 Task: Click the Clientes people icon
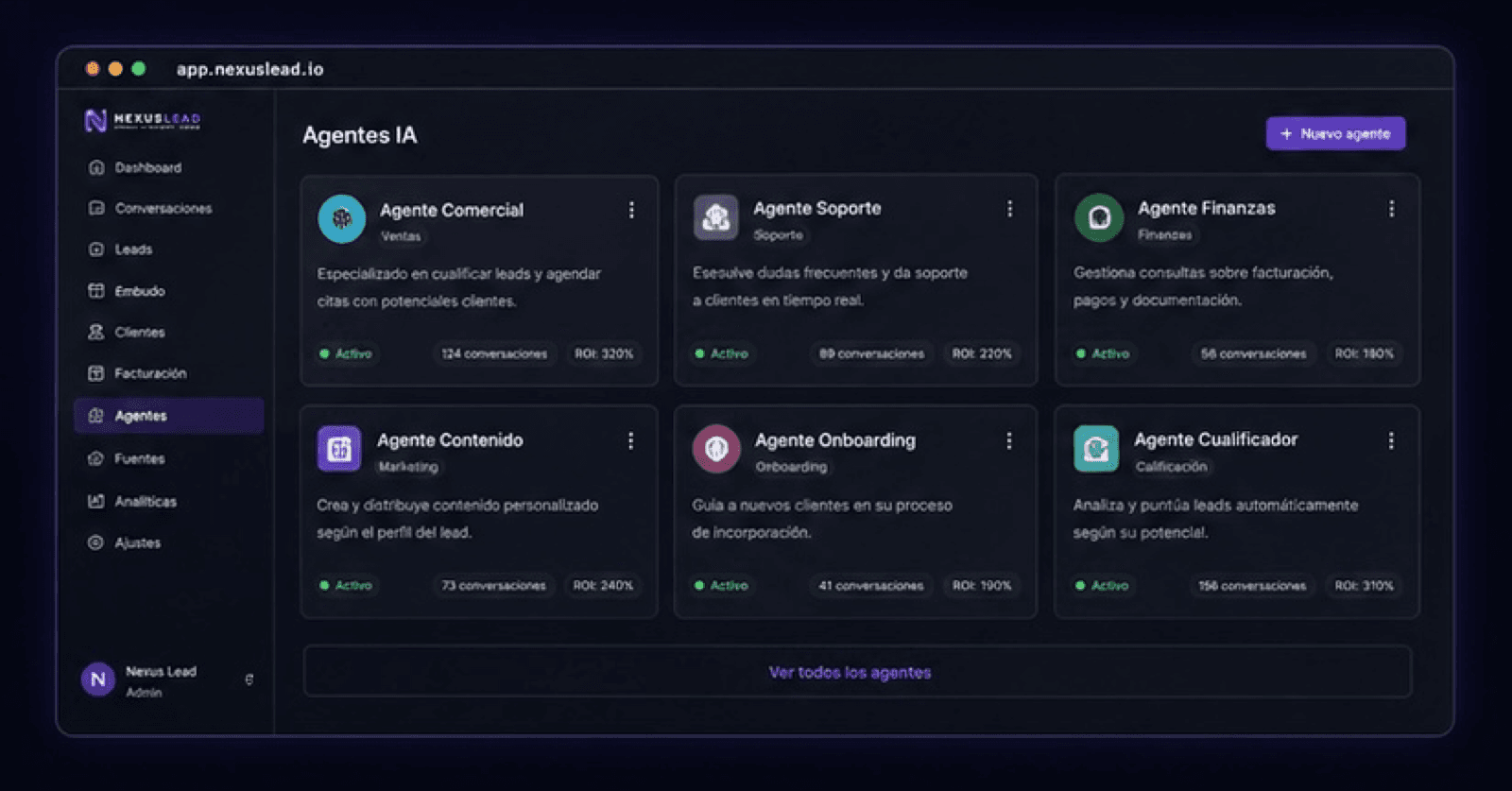95,332
